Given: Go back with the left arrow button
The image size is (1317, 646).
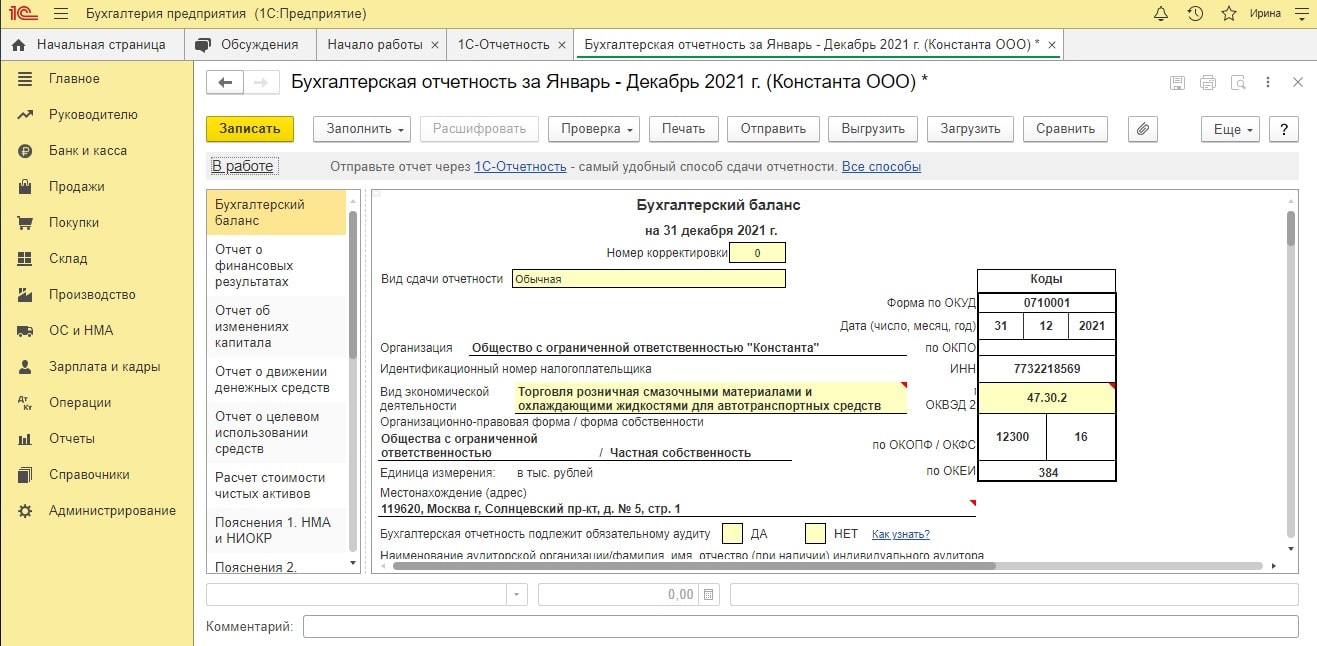Looking at the screenshot, I should [225, 83].
